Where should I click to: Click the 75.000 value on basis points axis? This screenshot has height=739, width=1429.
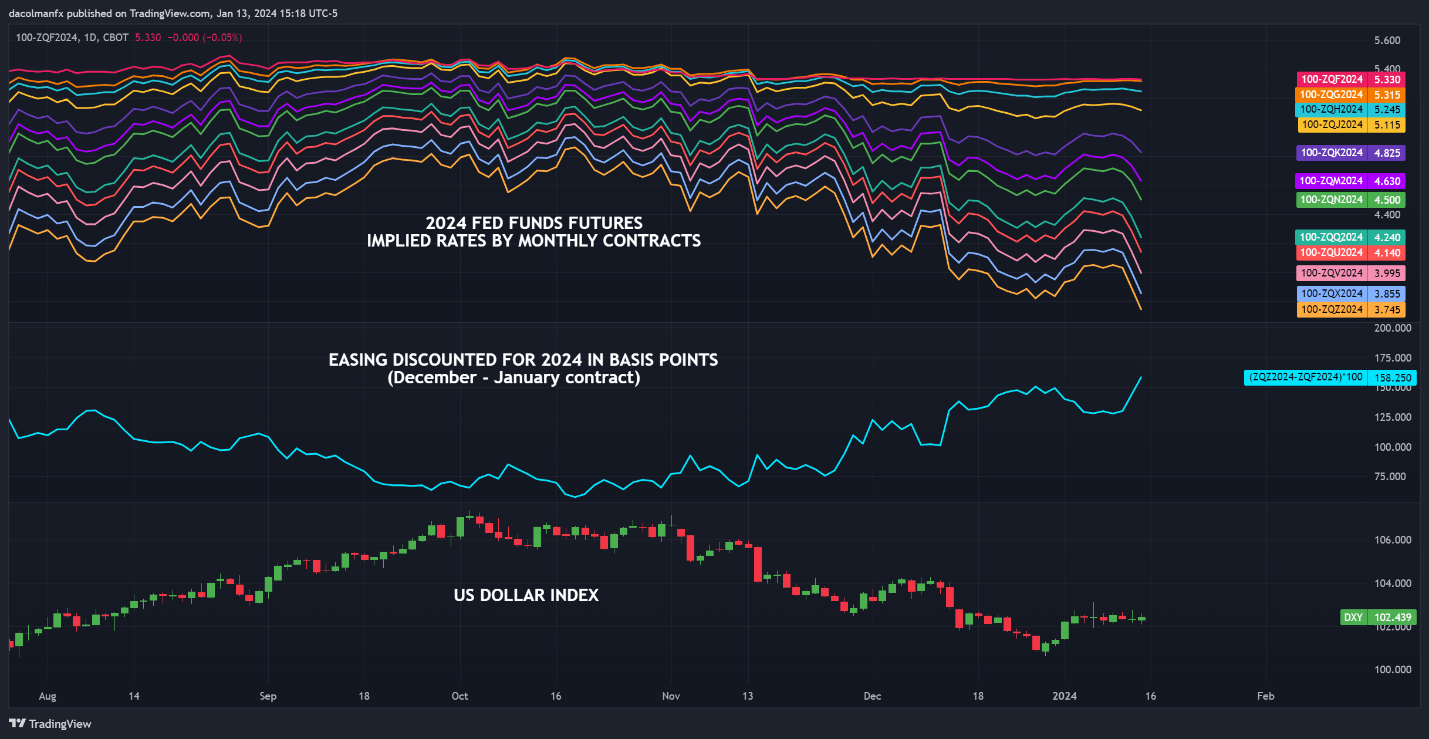(1391, 477)
